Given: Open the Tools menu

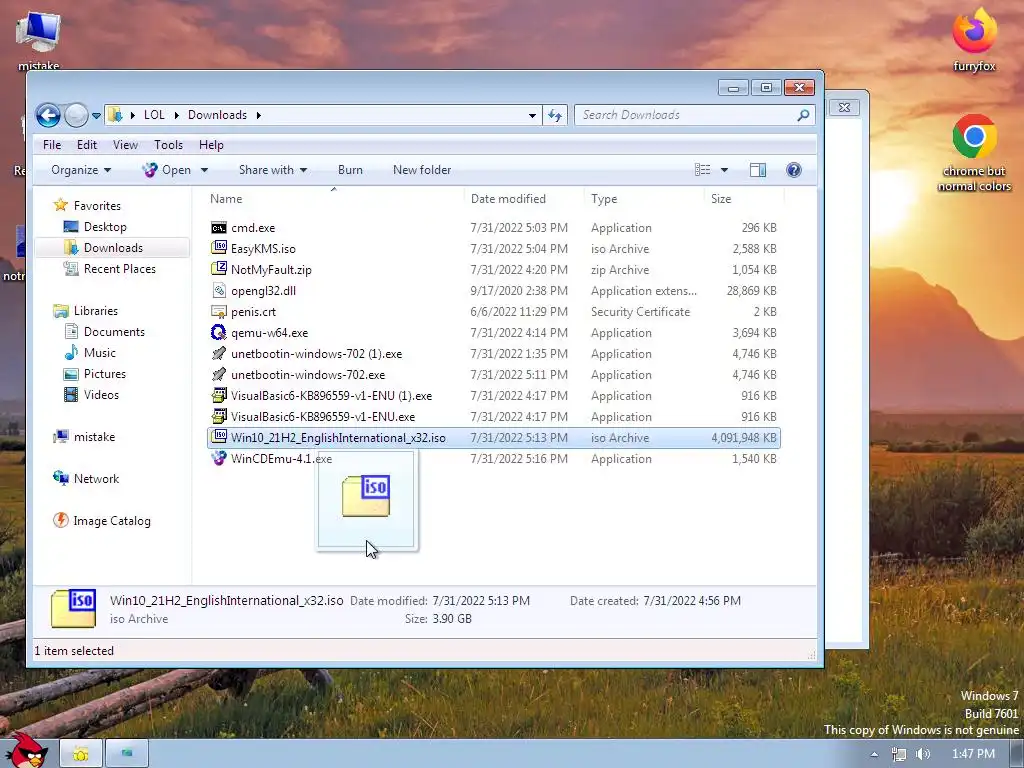Looking at the screenshot, I should (168, 145).
